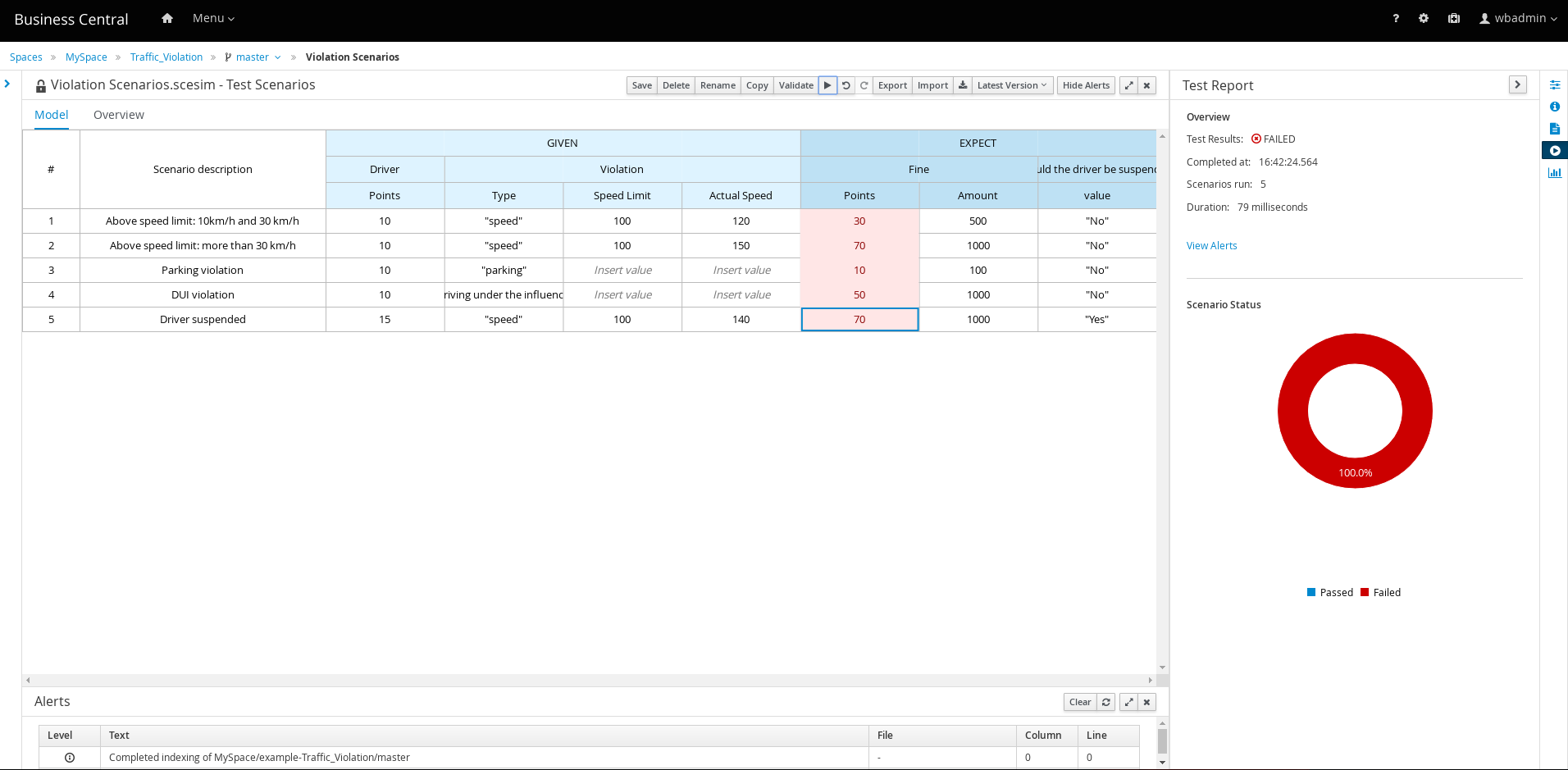This screenshot has height=770, width=1568.
Task: Toggle the Test Report dock icon
Action: tap(1555, 150)
